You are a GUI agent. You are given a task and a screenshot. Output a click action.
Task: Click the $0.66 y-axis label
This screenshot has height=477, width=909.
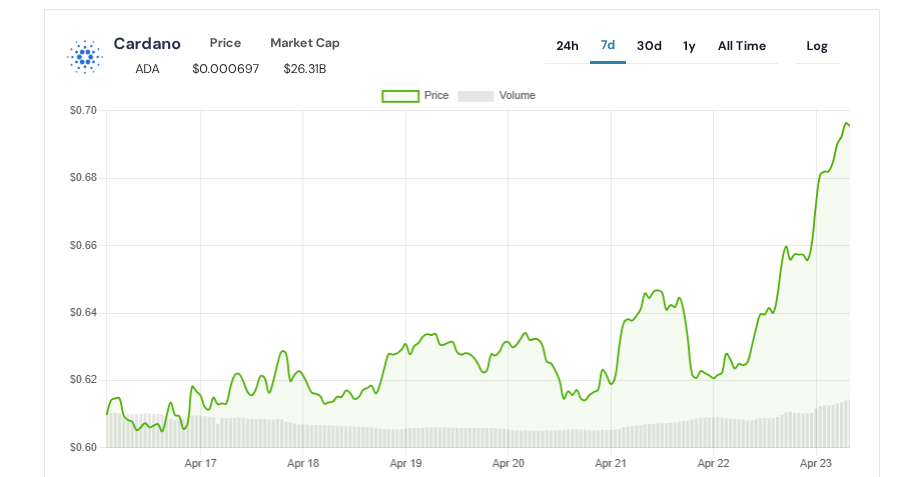tap(83, 245)
